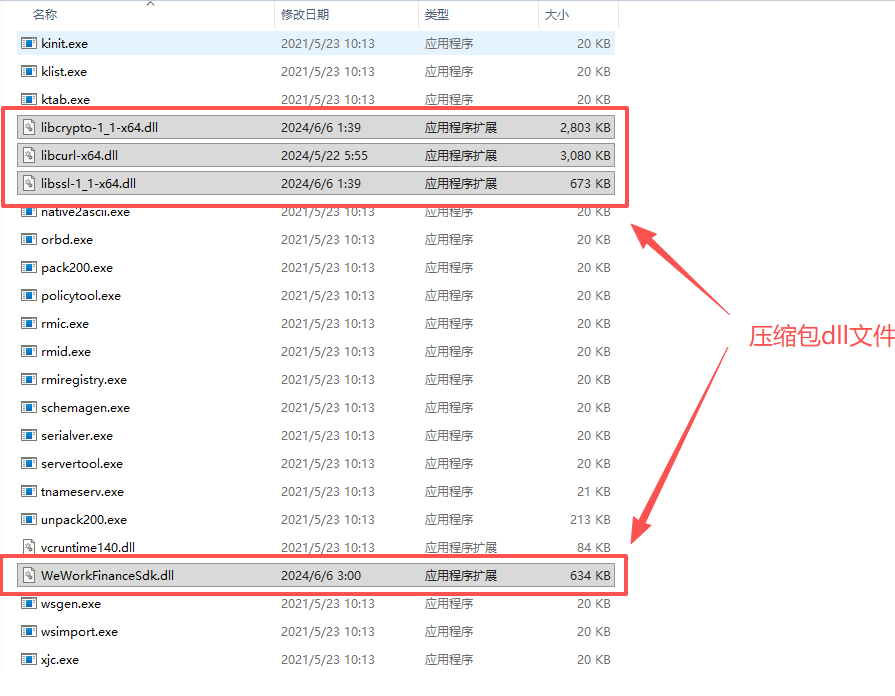The image size is (895, 696).
Task: Click the size cell of wsgen.exe row
Action: pos(594,603)
